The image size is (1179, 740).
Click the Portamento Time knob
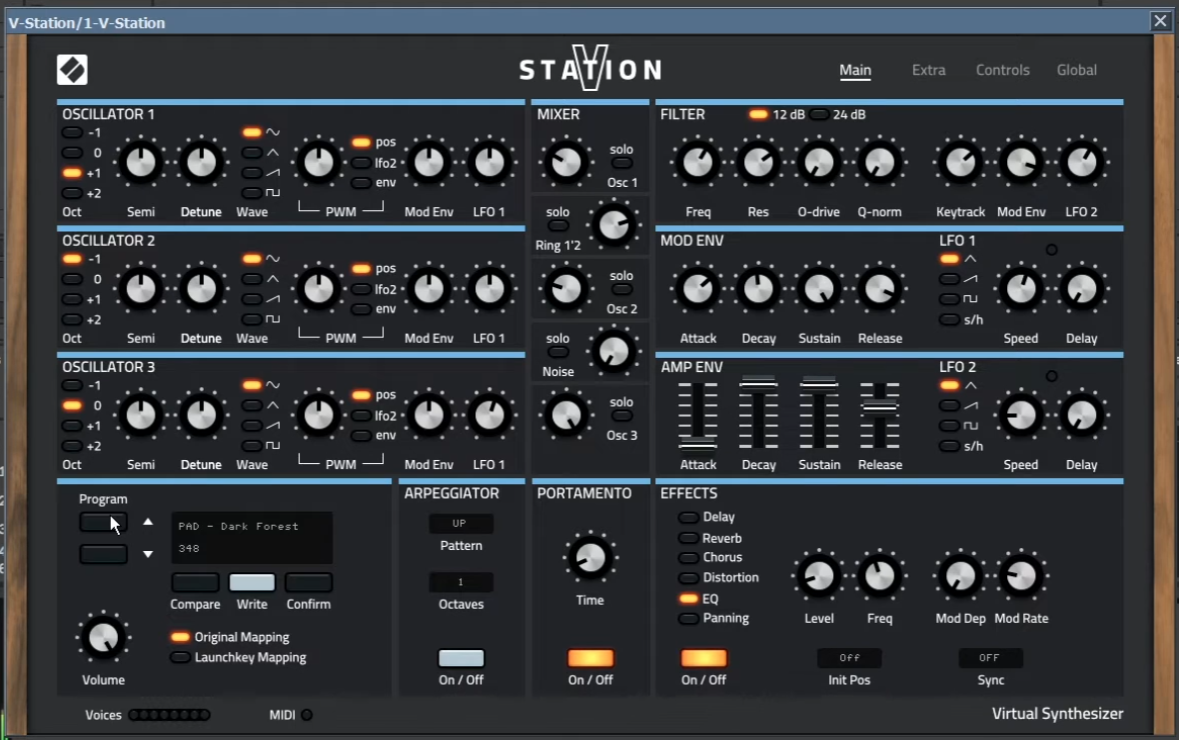590,558
